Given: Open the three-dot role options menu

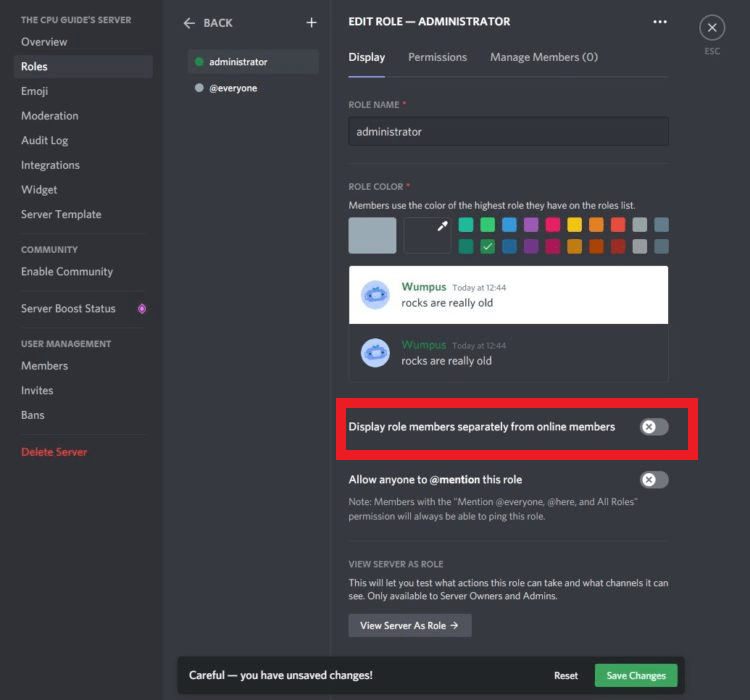Looking at the screenshot, I should 659,21.
